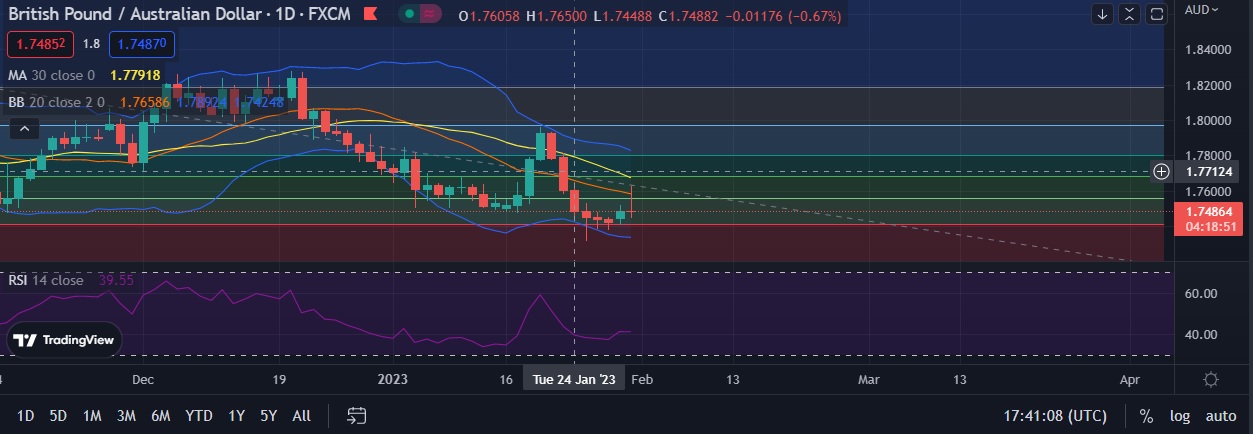Click the TradingView logo
Screen dimensions: 1253x434
pyautogui.click(x=65, y=340)
